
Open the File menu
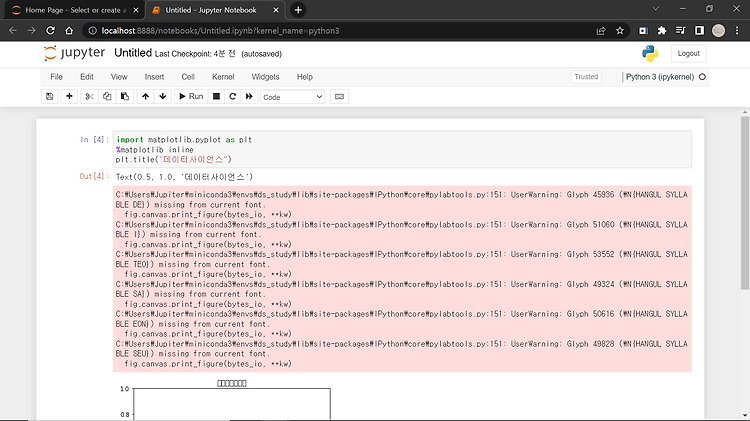click(x=56, y=77)
